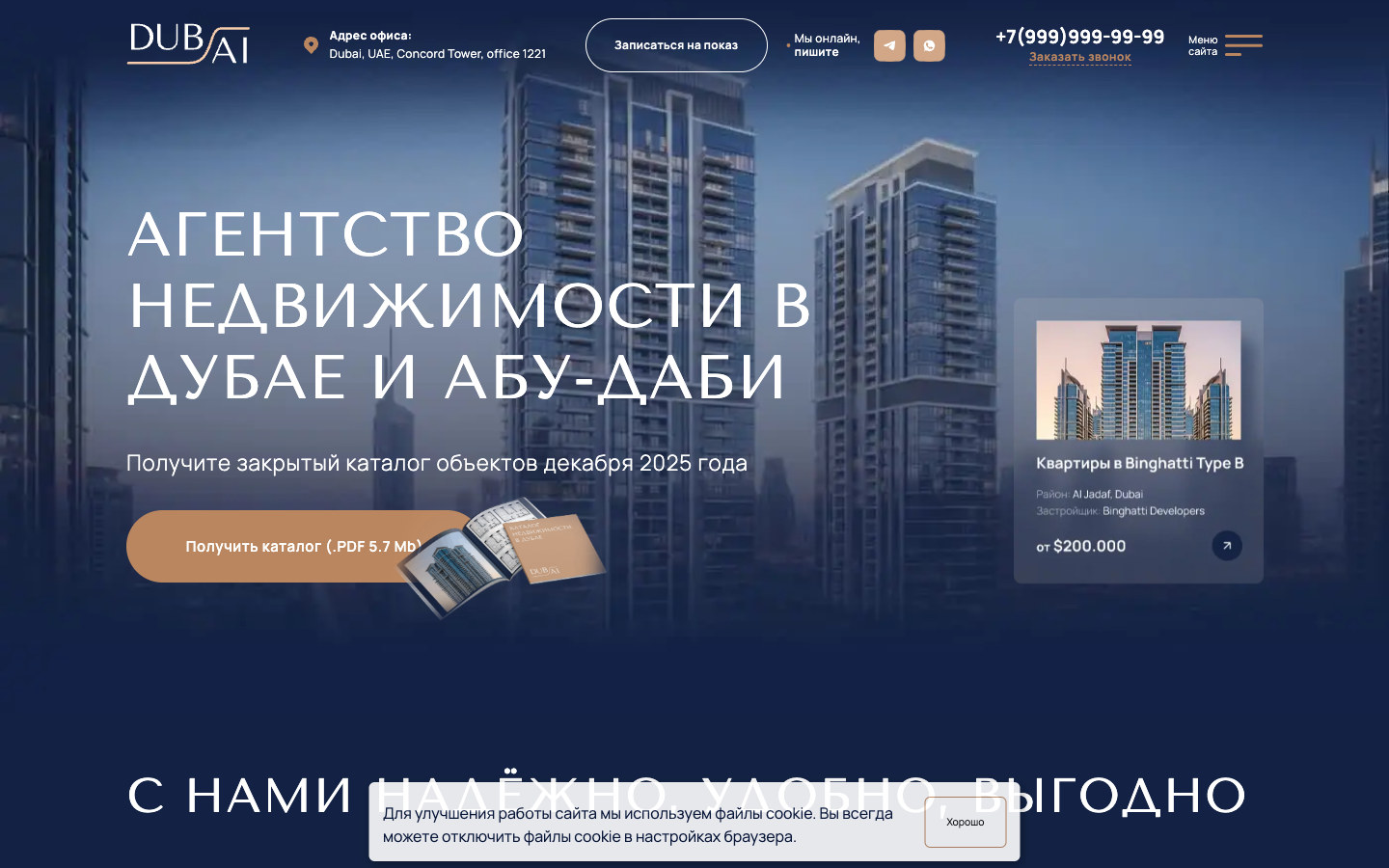Click the DUBAI logo
The height and width of the screenshot is (868, 1389).
tap(189, 44)
